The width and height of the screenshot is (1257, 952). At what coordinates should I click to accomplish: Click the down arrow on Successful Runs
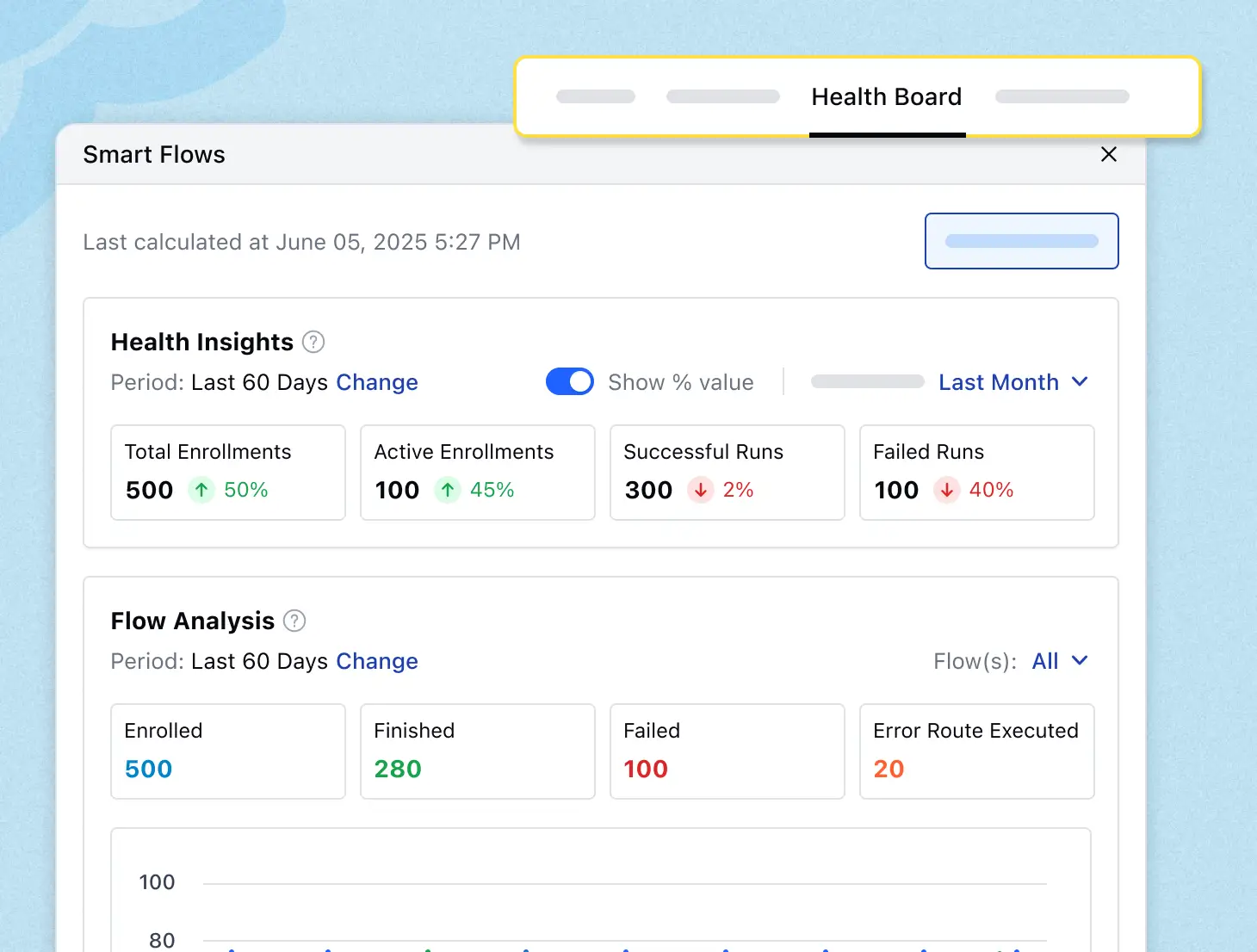pyautogui.click(x=701, y=490)
